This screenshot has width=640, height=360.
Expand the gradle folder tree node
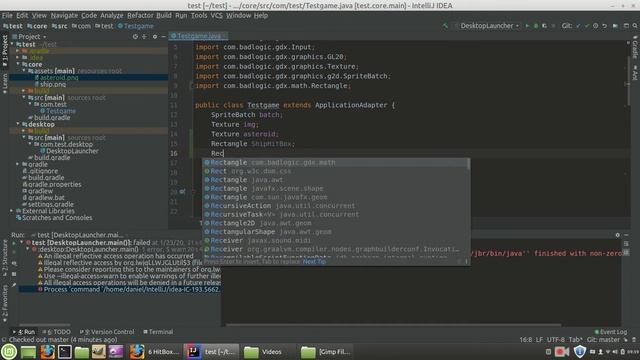click(x=18, y=164)
